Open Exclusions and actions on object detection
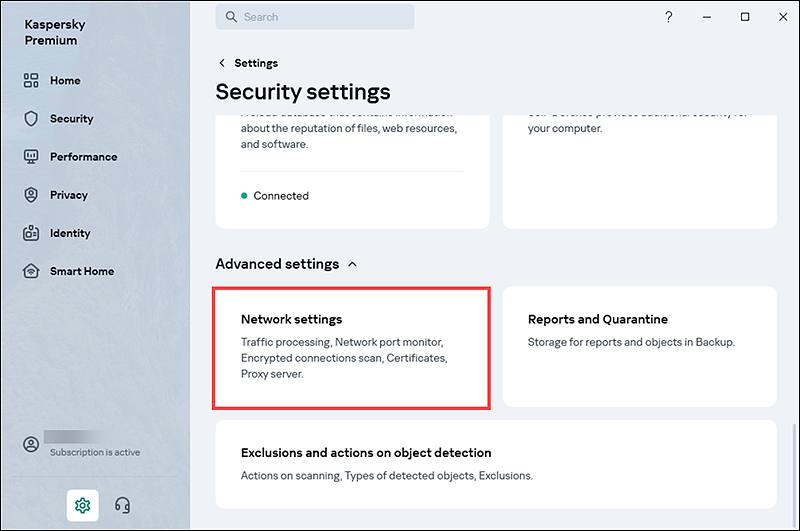 click(x=496, y=464)
